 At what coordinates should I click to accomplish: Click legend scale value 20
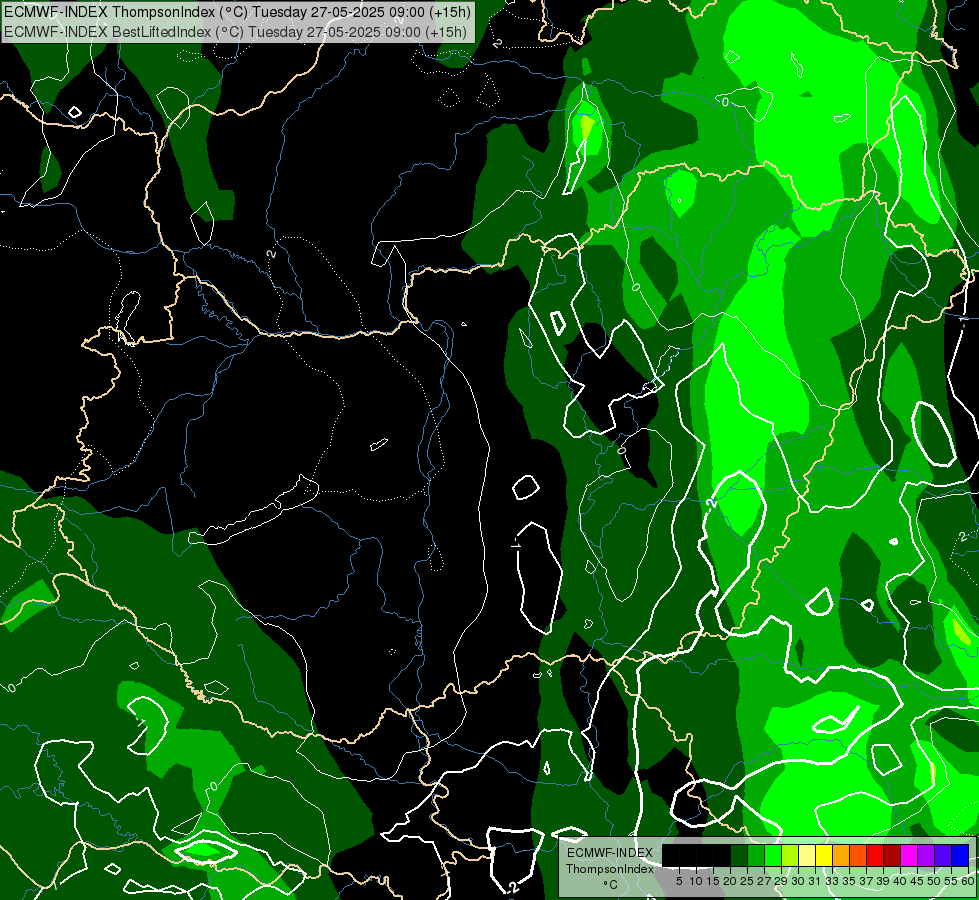coord(730,881)
